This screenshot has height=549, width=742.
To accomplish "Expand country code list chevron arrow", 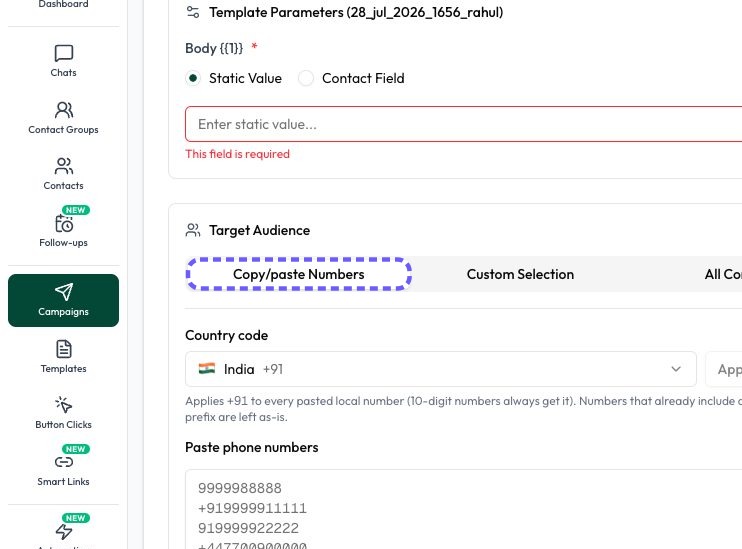I will click(676, 369).
